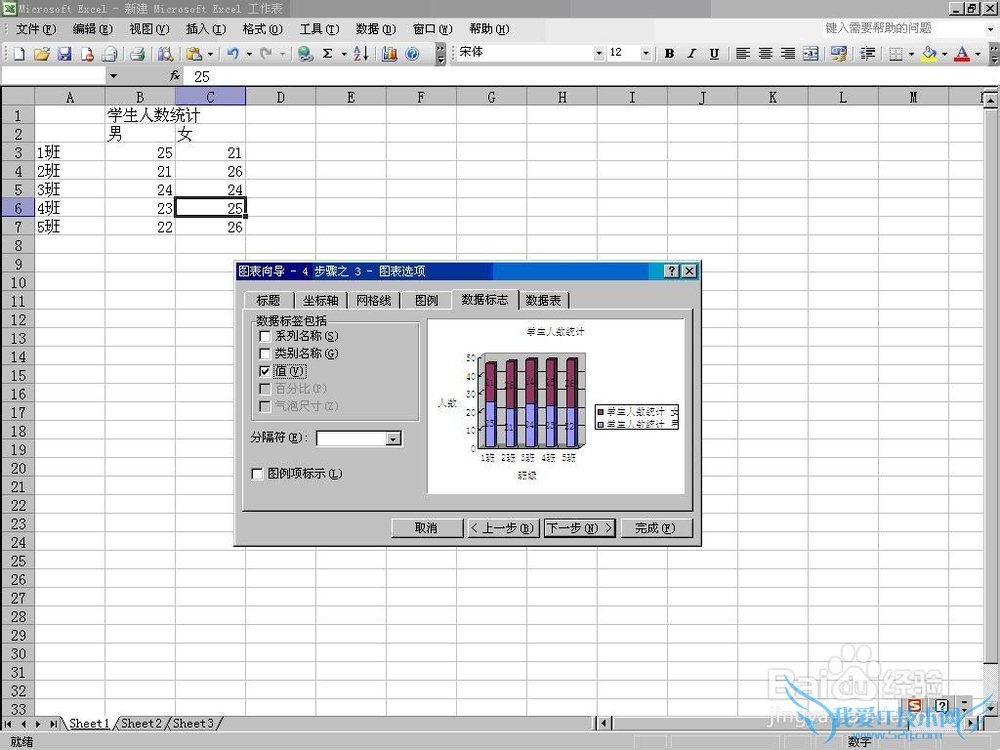Select the Sheet2 worksheet tab
Viewport: 1000px width, 750px height.
click(x=140, y=723)
